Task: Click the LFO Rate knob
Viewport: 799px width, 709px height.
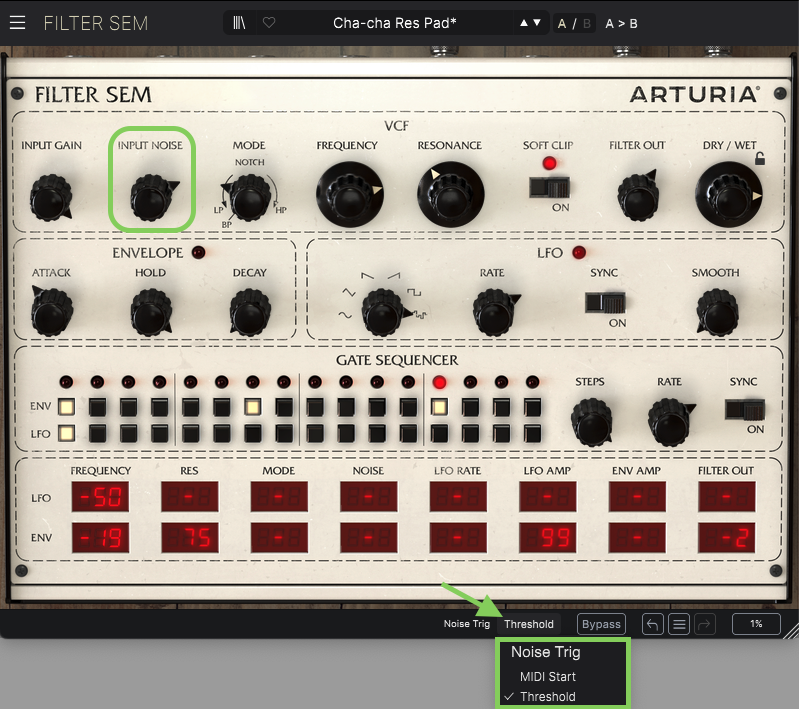Action: click(x=494, y=312)
